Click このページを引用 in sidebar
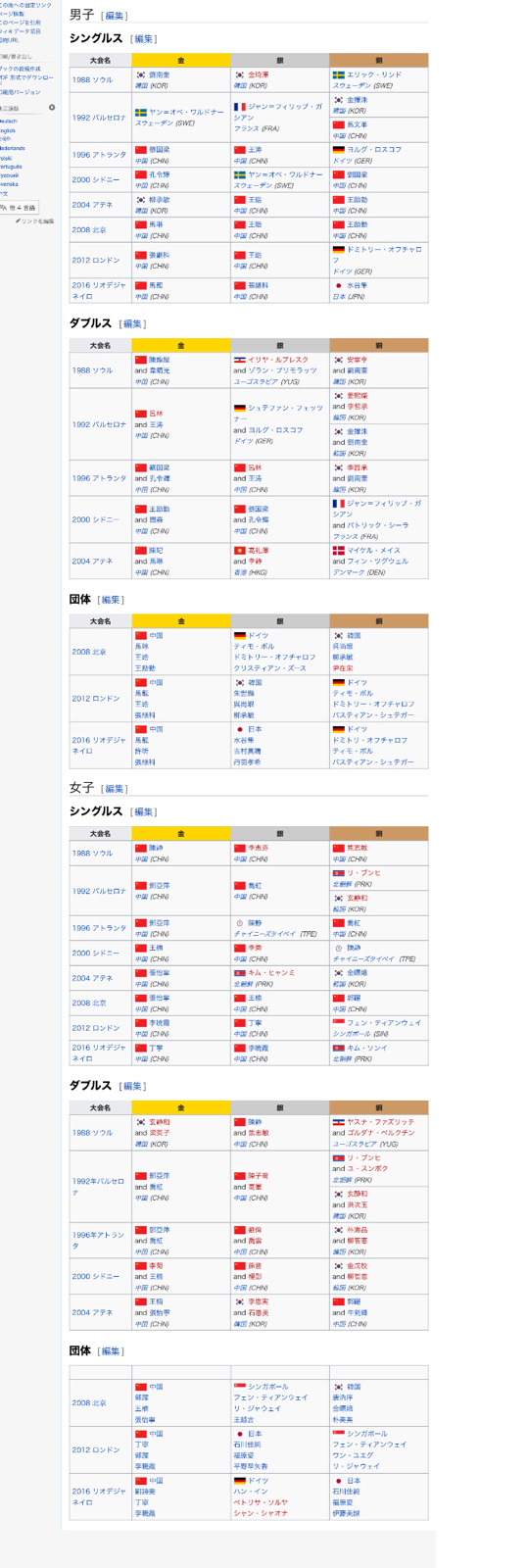This screenshot has width=527, height=1568. pos(20,23)
